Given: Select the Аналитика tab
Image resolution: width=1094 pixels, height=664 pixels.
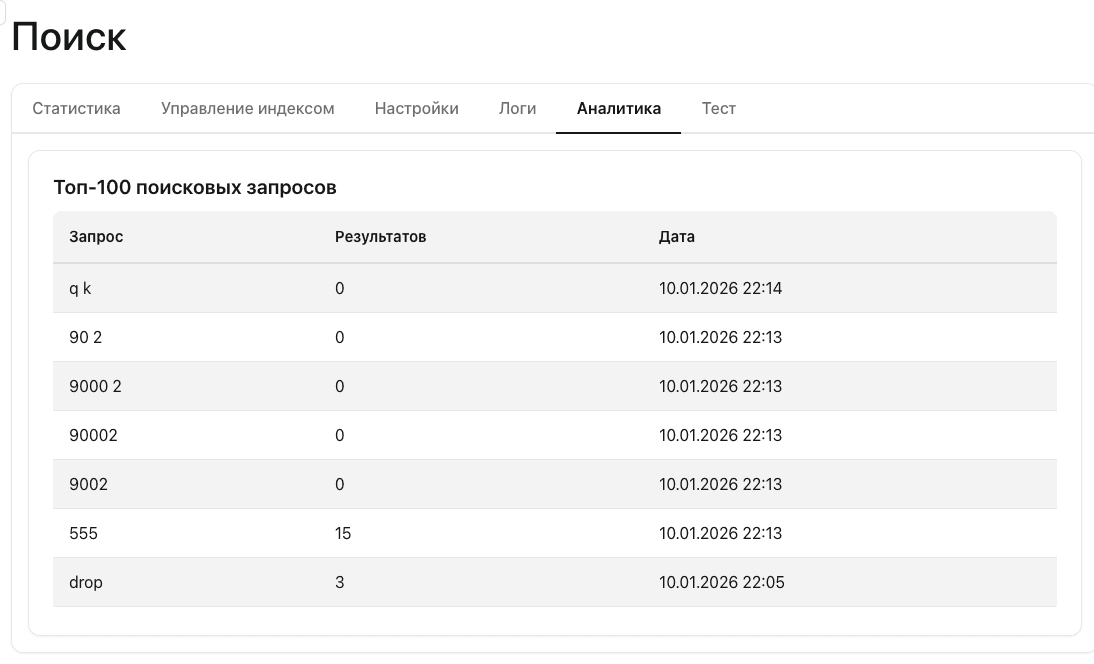Looking at the screenshot, I should (618, 109).
